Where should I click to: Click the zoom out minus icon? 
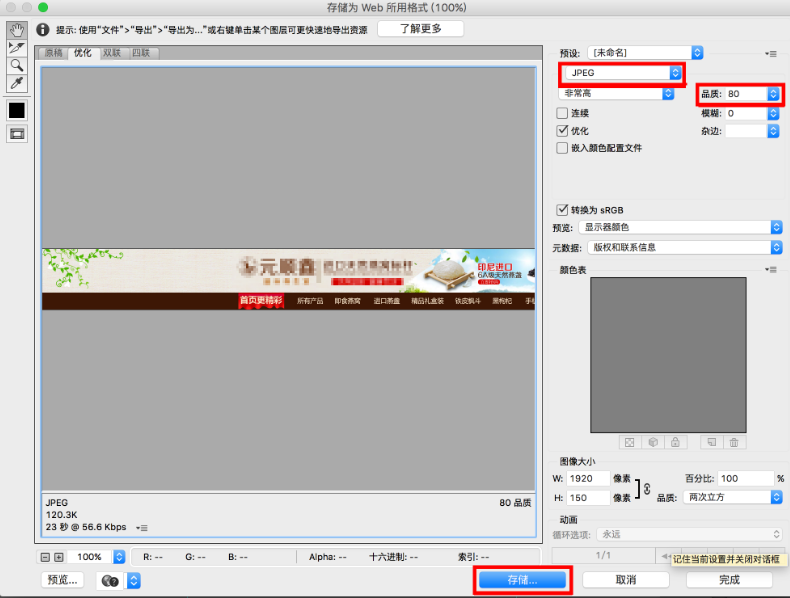[x=45, y=557]
